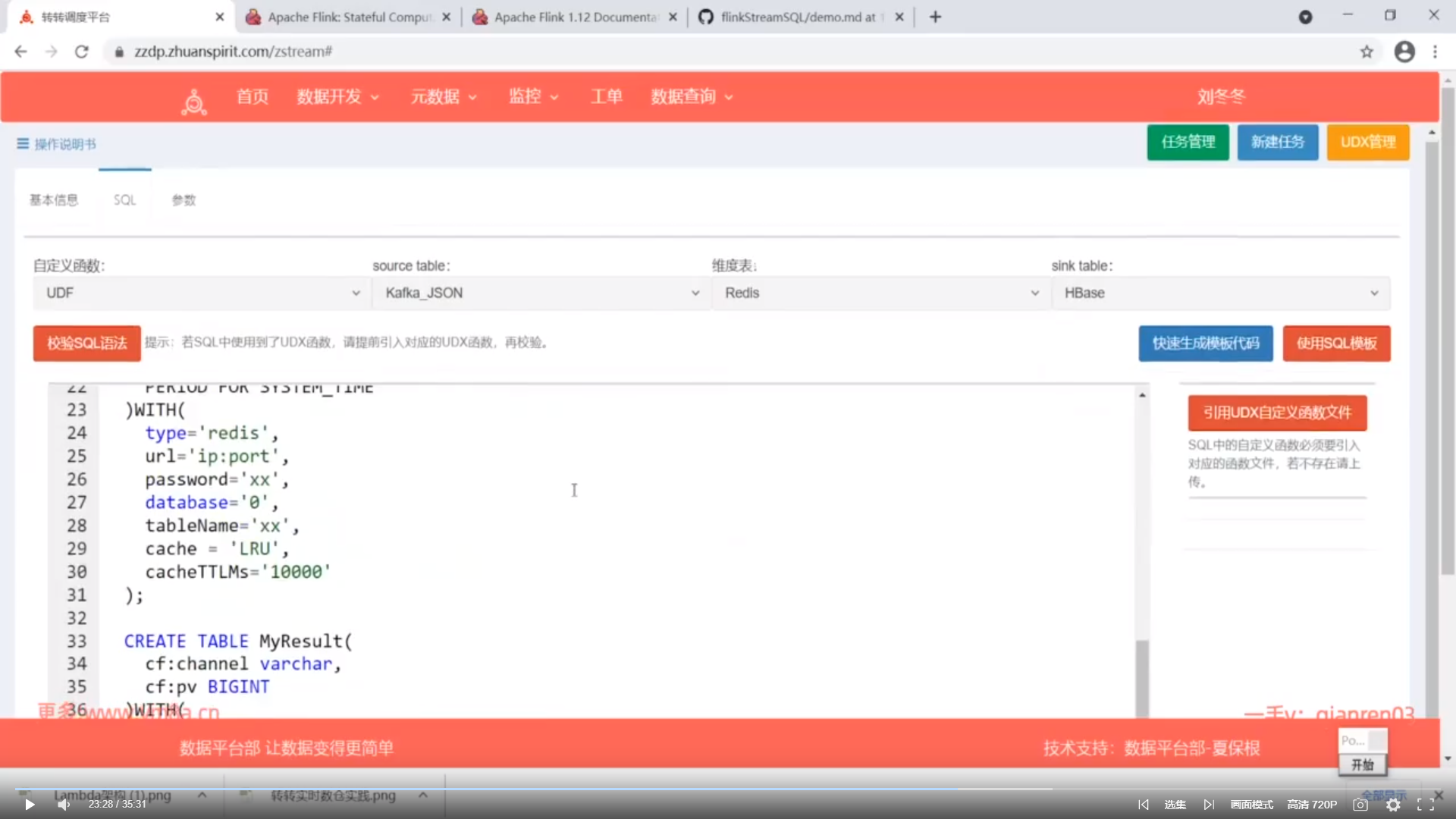Open the Chrome profile avatar icon
This screenshot has width=1456, height=819.
1404,52
